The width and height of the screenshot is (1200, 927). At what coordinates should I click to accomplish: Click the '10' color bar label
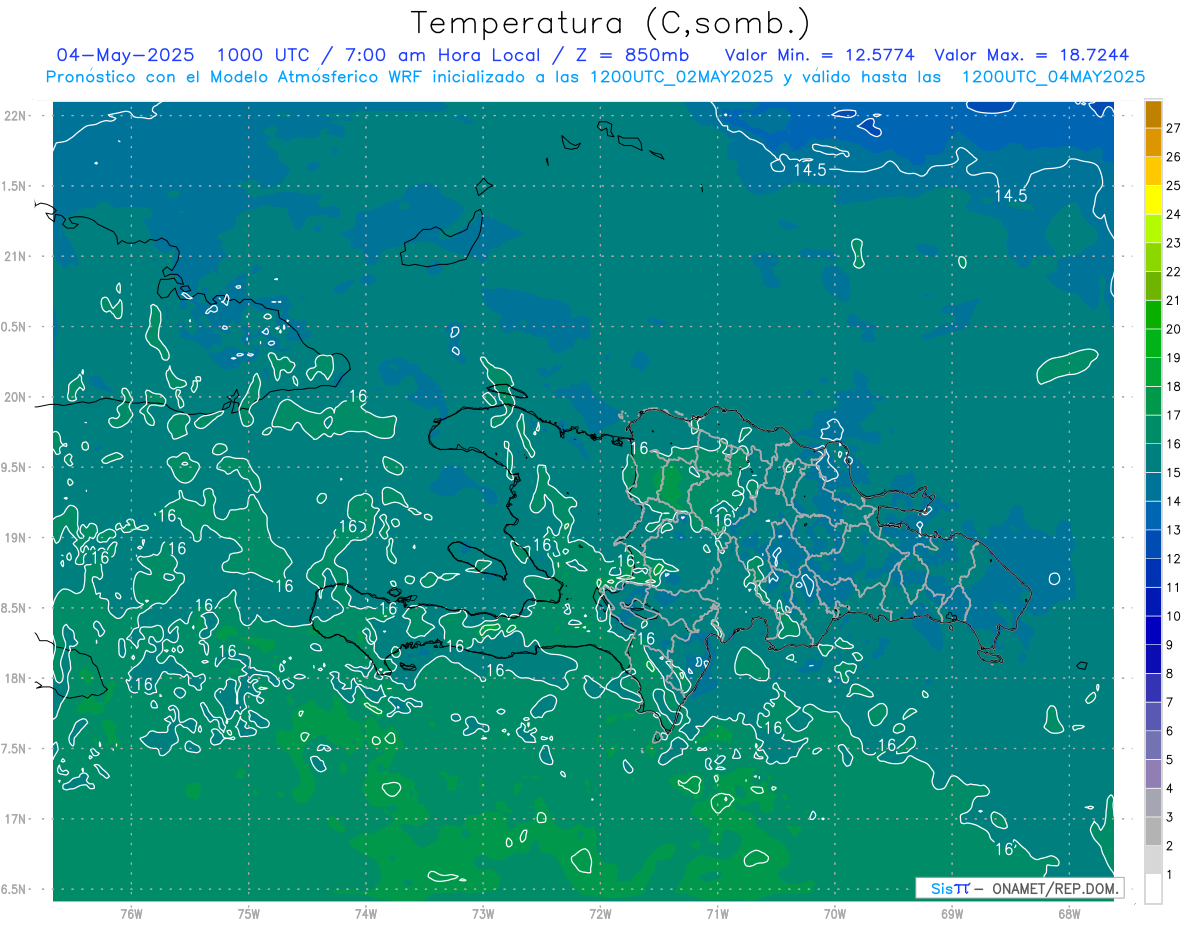click(1174, 616)
